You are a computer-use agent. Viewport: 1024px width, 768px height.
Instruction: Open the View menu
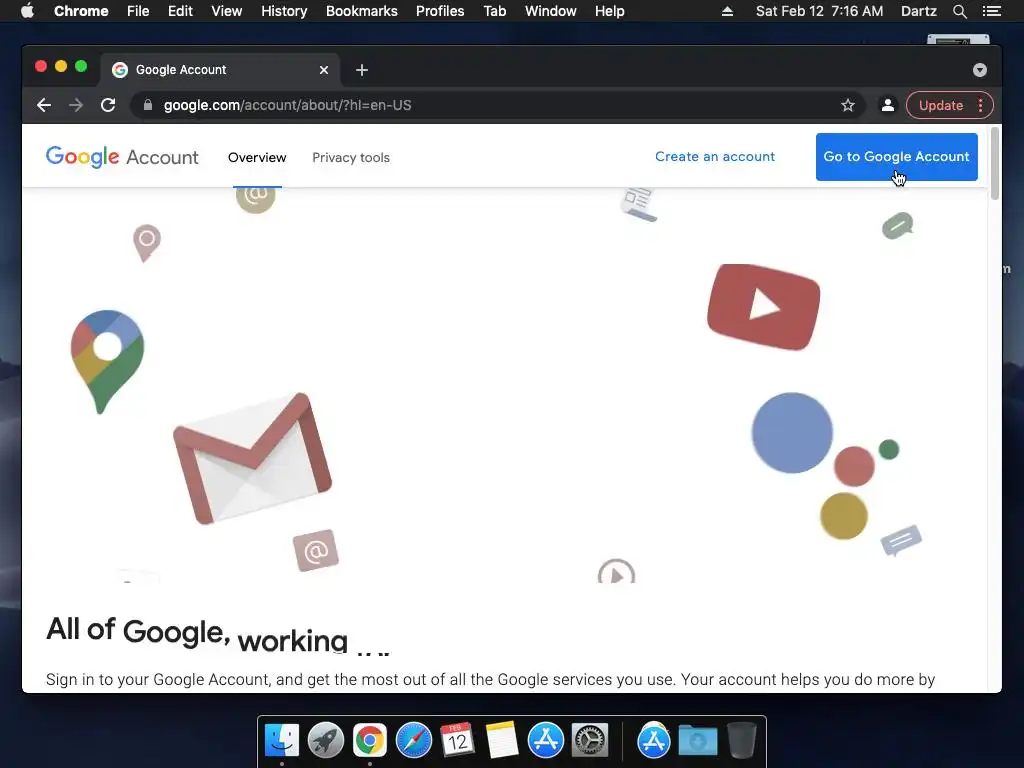pyautogui.click(x=227, y=11)
